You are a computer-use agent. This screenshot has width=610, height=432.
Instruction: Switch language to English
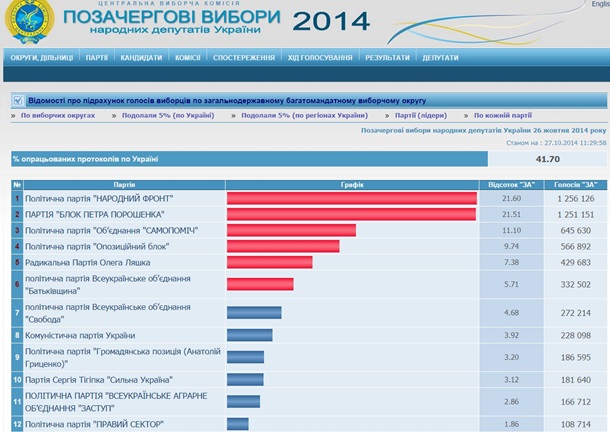click(598, 5)
